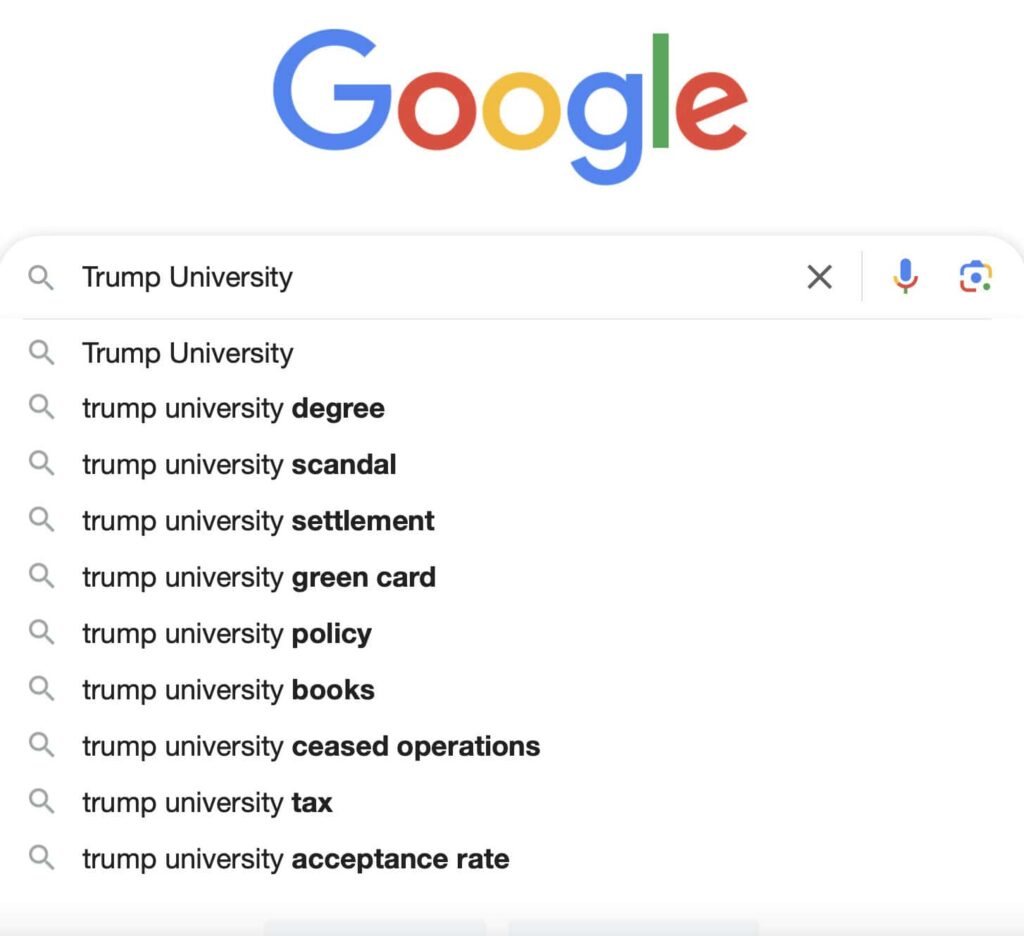Viewport: 1024px width, 936px height.
Task: Select suggestion 'trump university degree'
Action: (x=512, y=408)
